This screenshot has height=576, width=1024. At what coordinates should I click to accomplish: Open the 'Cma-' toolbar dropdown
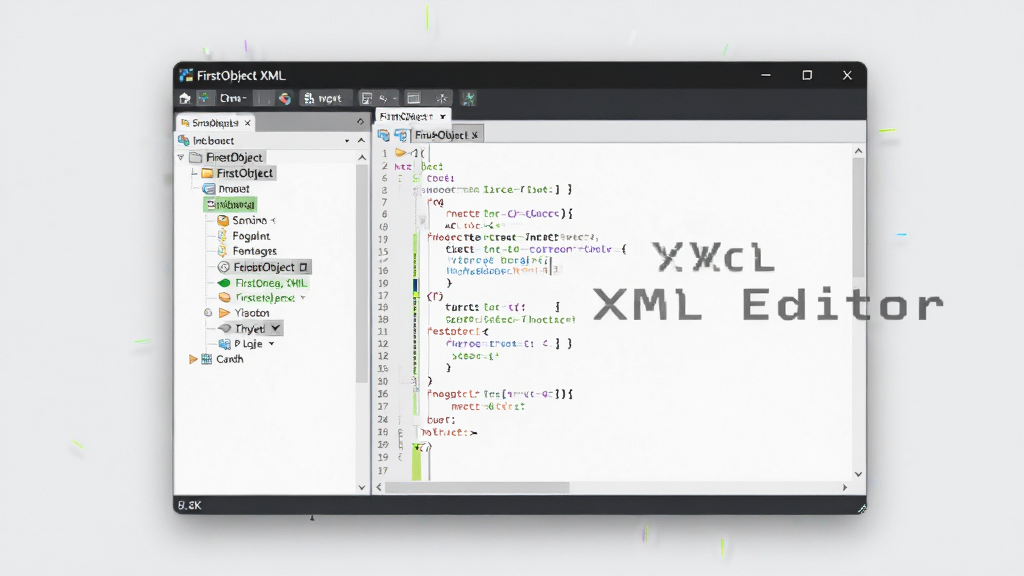[x=233, y=98]
